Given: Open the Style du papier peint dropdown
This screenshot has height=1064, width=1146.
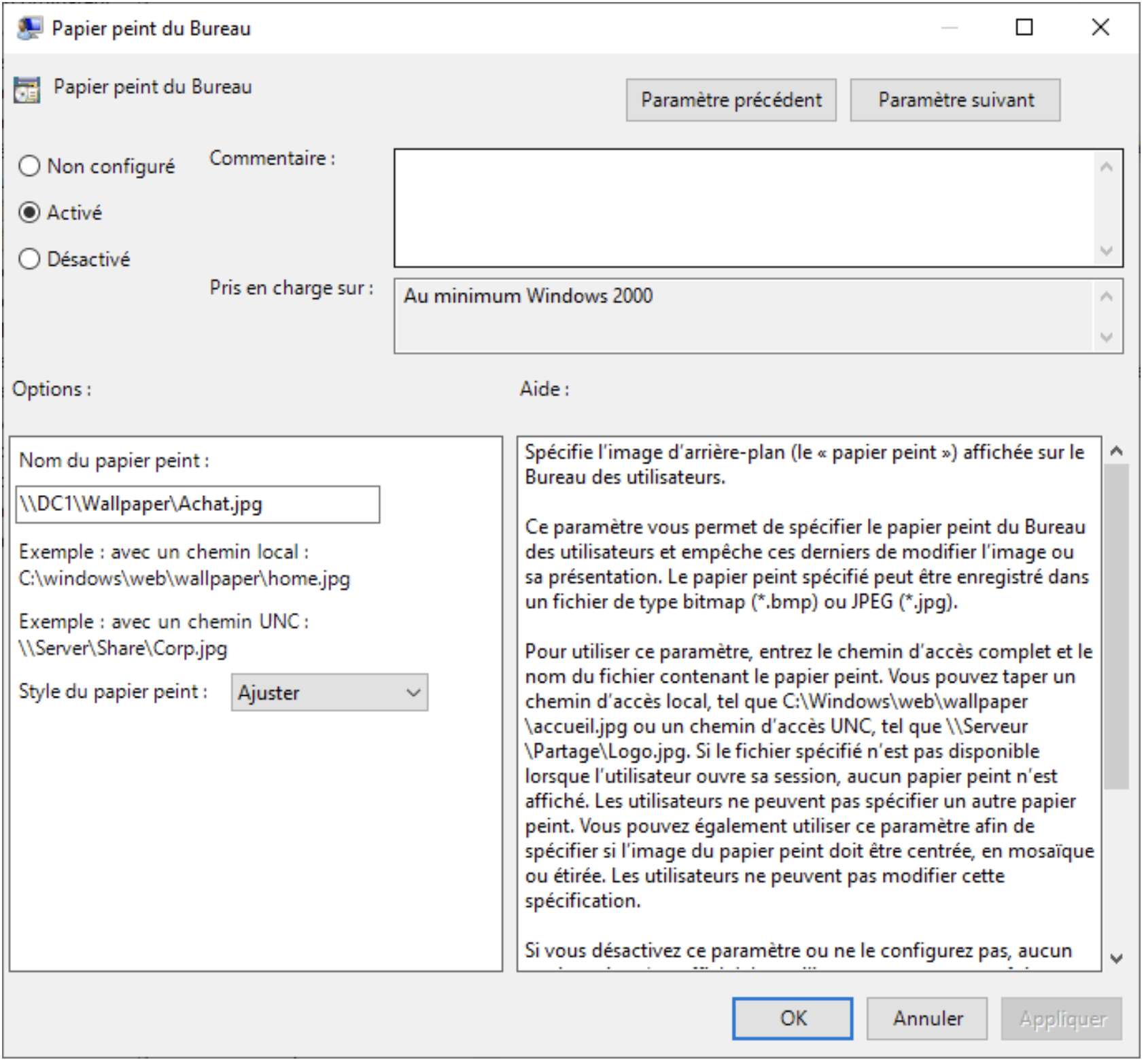Looking at the screenshot, I should pos(330,693).
